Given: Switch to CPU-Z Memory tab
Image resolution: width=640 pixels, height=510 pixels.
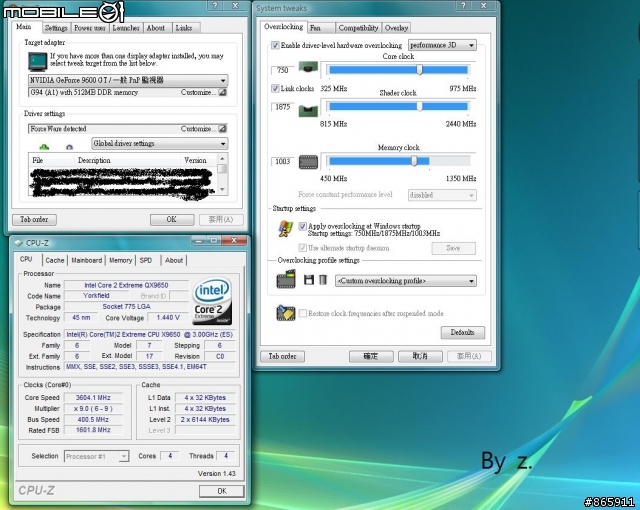Looking at the screenshot, I should 120,260.
